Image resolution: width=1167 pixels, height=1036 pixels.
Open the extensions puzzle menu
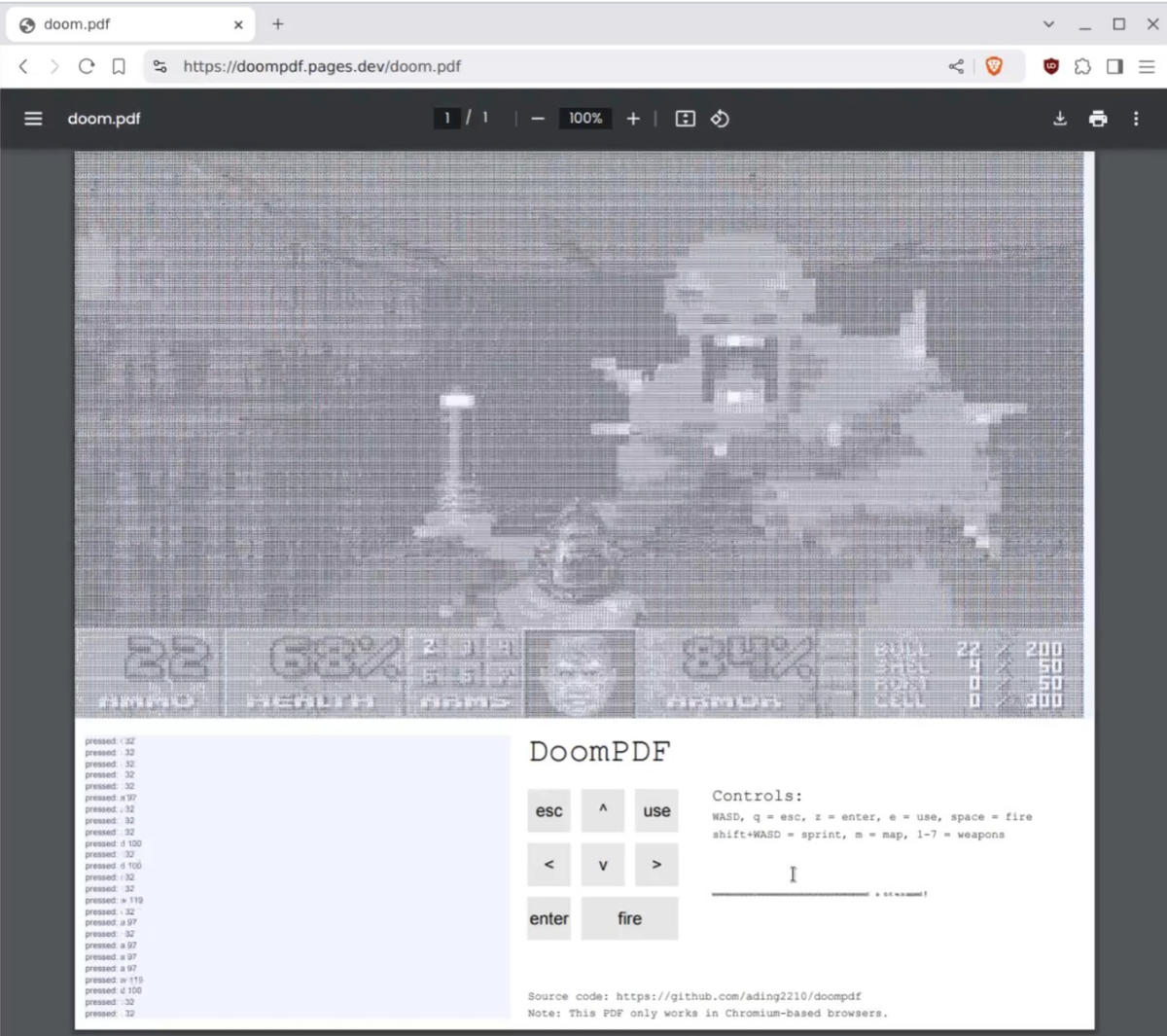pyautogui.click(x=1082, y=66)
